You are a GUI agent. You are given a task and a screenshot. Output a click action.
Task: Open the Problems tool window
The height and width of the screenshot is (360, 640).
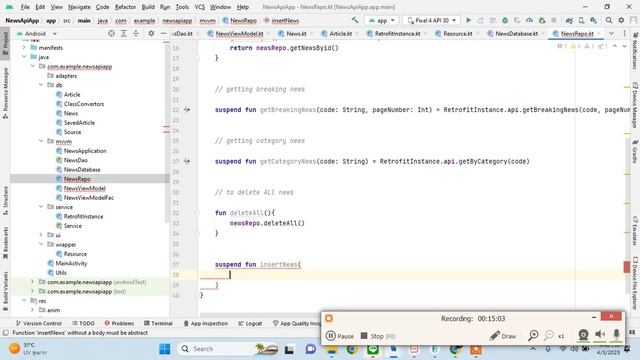tap(119, 323)
